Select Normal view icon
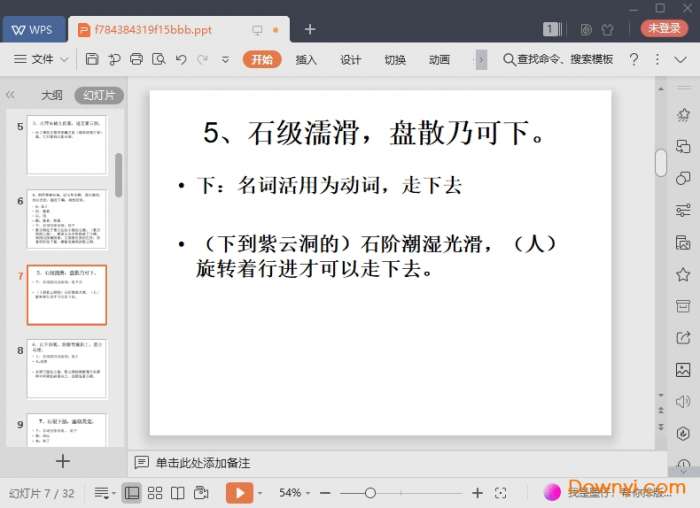Screen dimensions: 700x508 (132, 493)
